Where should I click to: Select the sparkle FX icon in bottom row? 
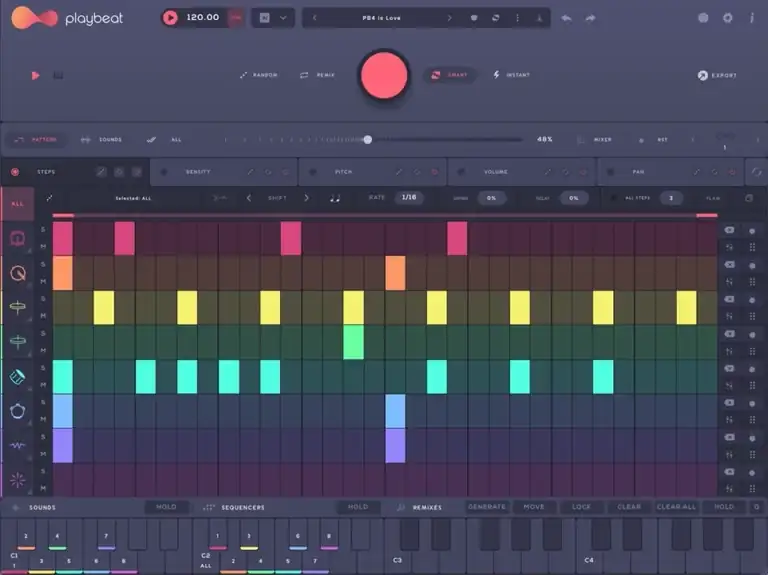(18, 480)
